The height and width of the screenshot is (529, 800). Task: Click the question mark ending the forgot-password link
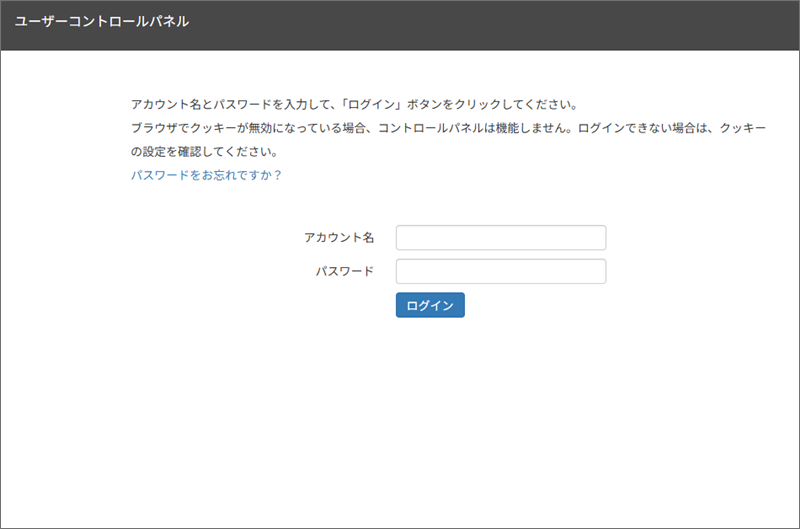(x=277, y=175)
